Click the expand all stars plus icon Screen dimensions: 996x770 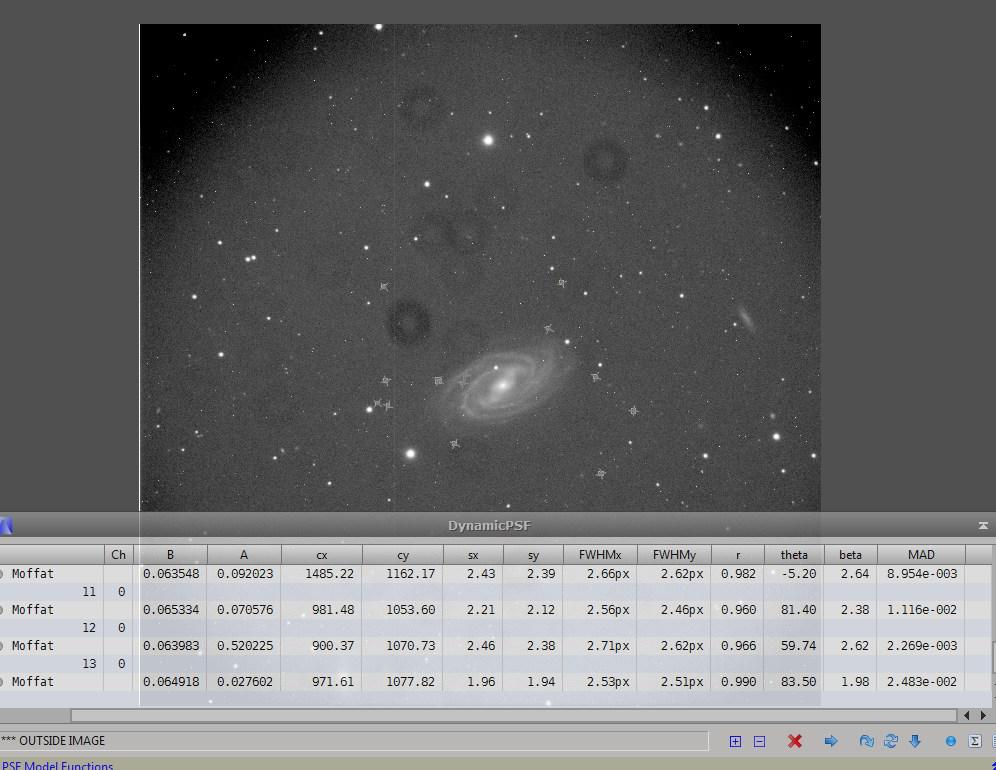(735, 741)
